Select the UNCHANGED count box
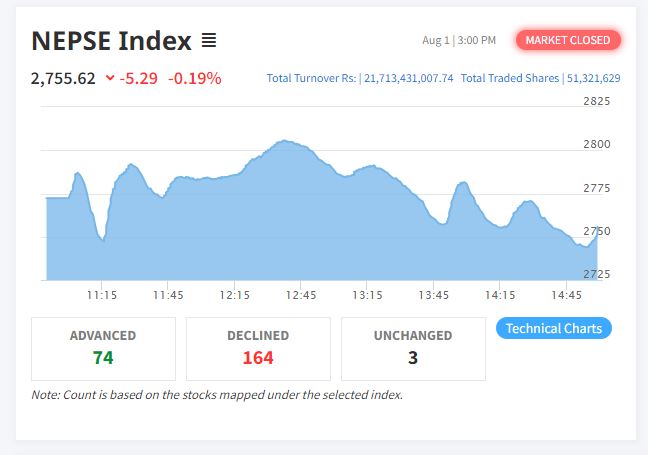 coord(413,349)
